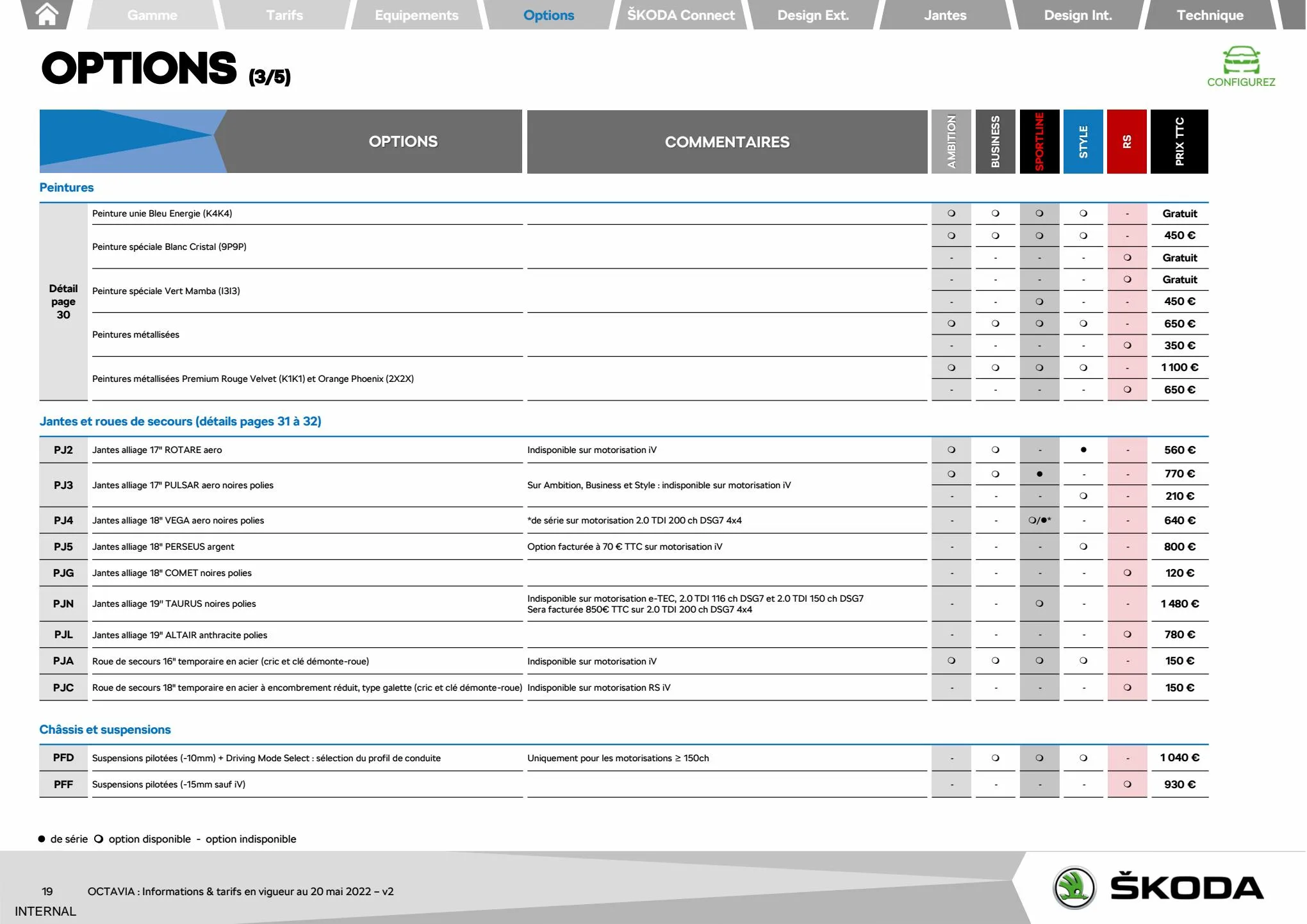The image size is (1307, 924).
Task: Click option code PFD
Action: coord(63,757)
